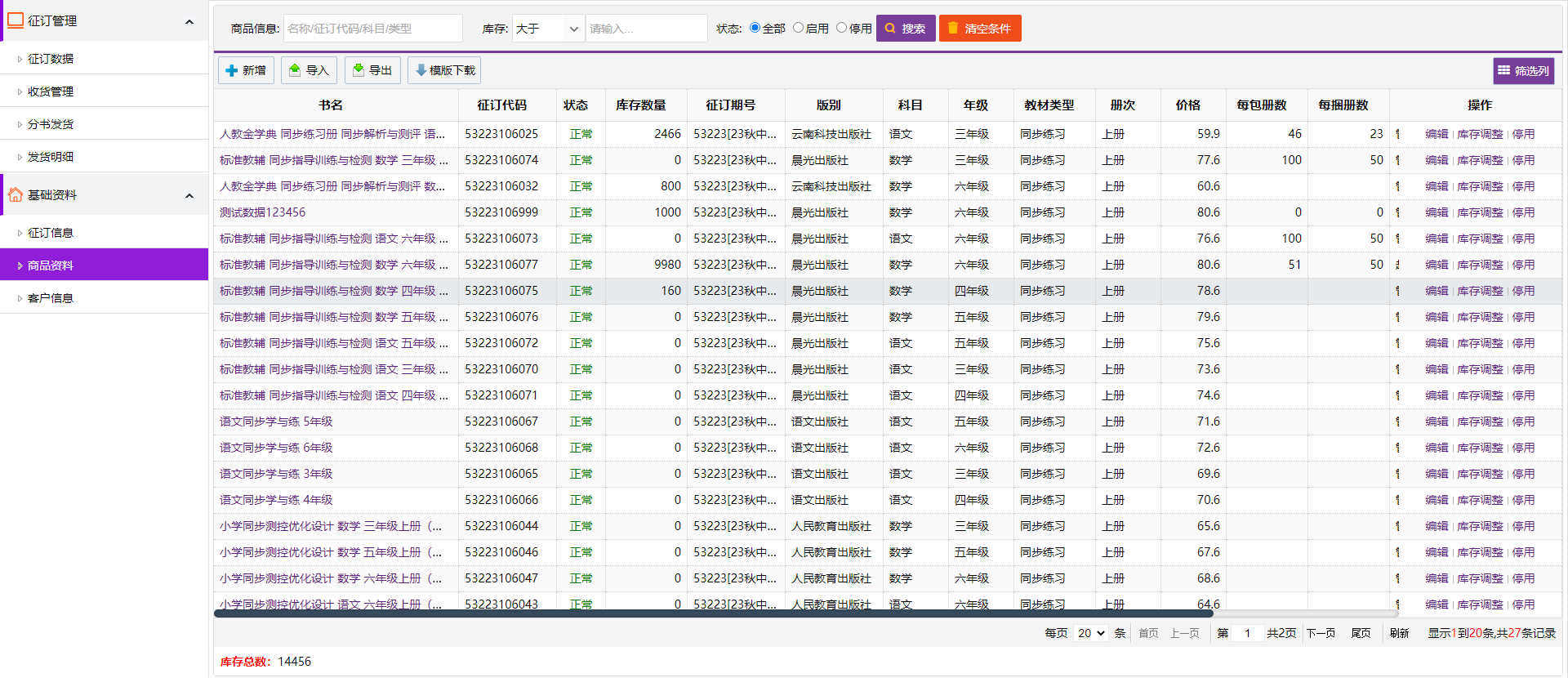Click the import icon in 导入
The height and width of the screenshot is (678, 1568).
(x=295, y=70)
